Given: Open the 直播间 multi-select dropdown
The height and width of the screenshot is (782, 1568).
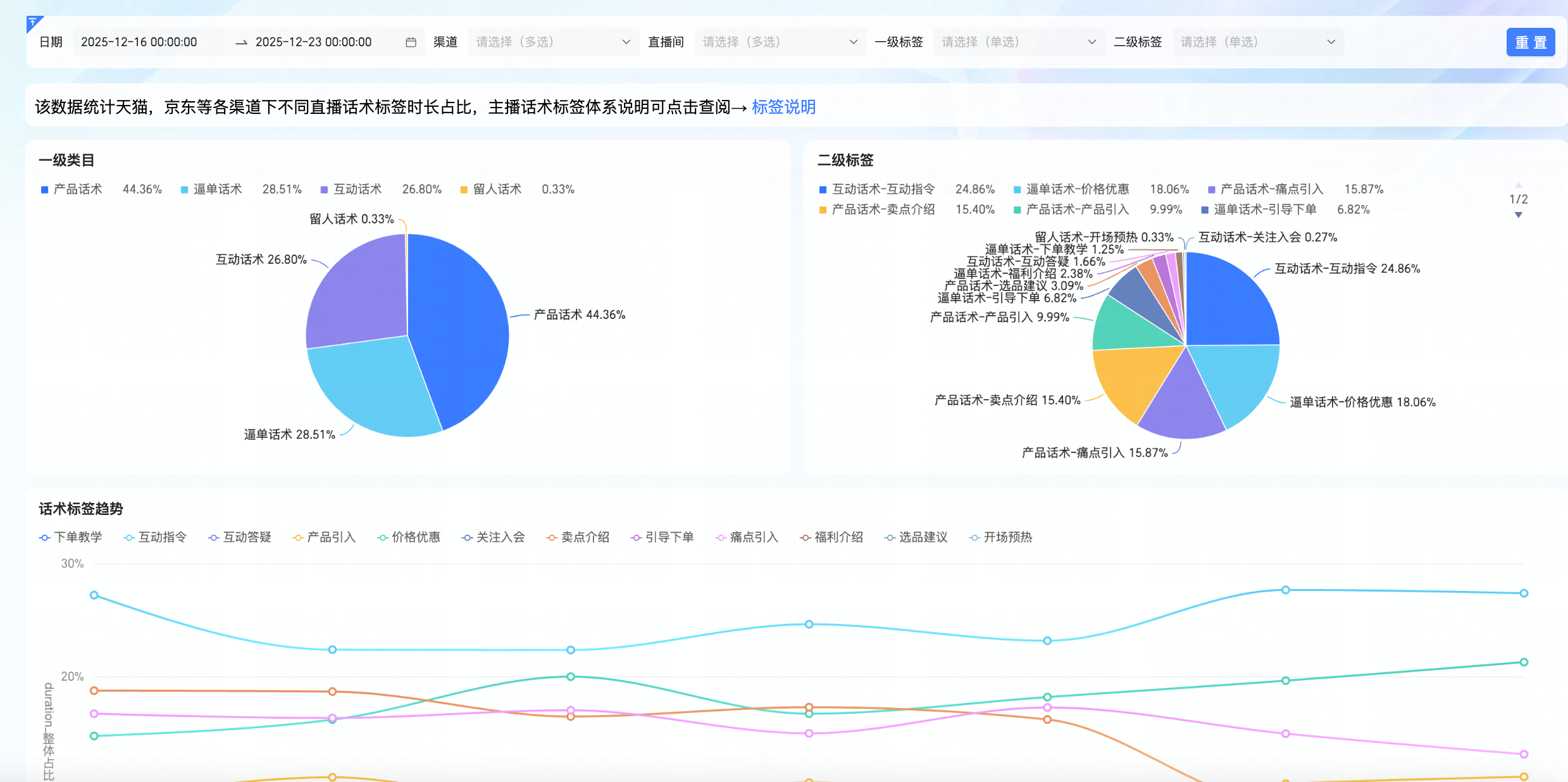Looking at the screenshot, I should pos(780,42).
